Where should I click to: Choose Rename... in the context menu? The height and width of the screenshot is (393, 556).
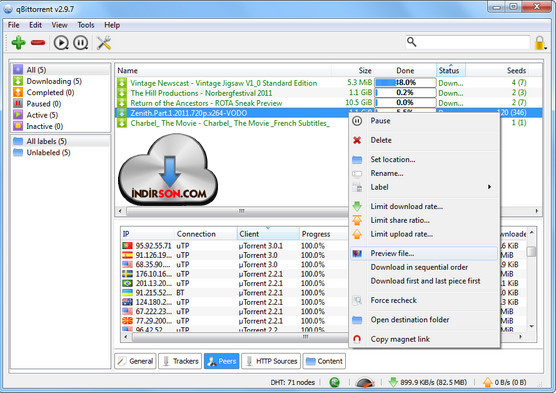[x=424, y=173]
